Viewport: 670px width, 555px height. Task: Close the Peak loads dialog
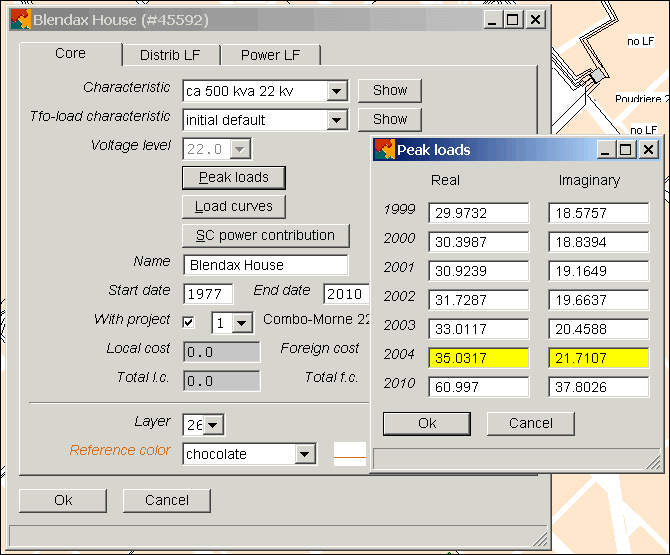[x=649, y=150]
